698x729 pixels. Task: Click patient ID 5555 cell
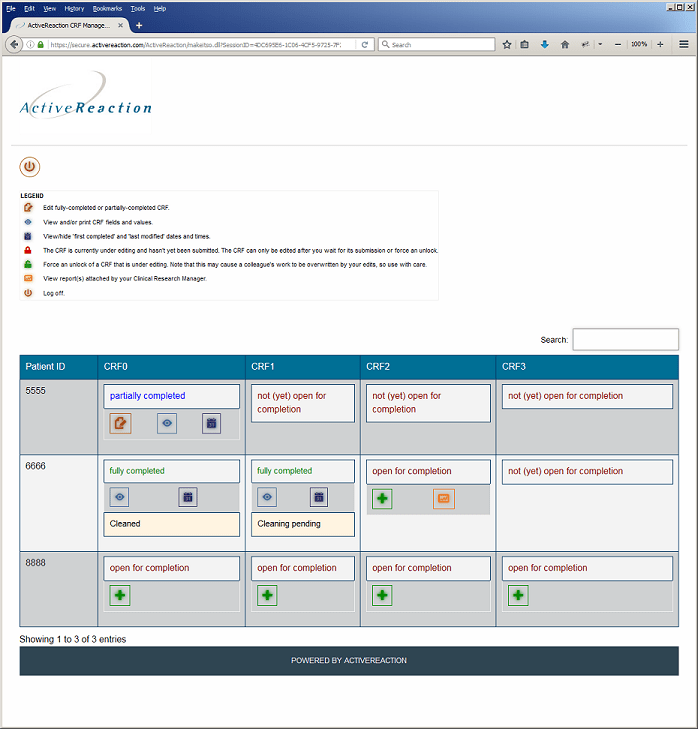click(59, 417)
